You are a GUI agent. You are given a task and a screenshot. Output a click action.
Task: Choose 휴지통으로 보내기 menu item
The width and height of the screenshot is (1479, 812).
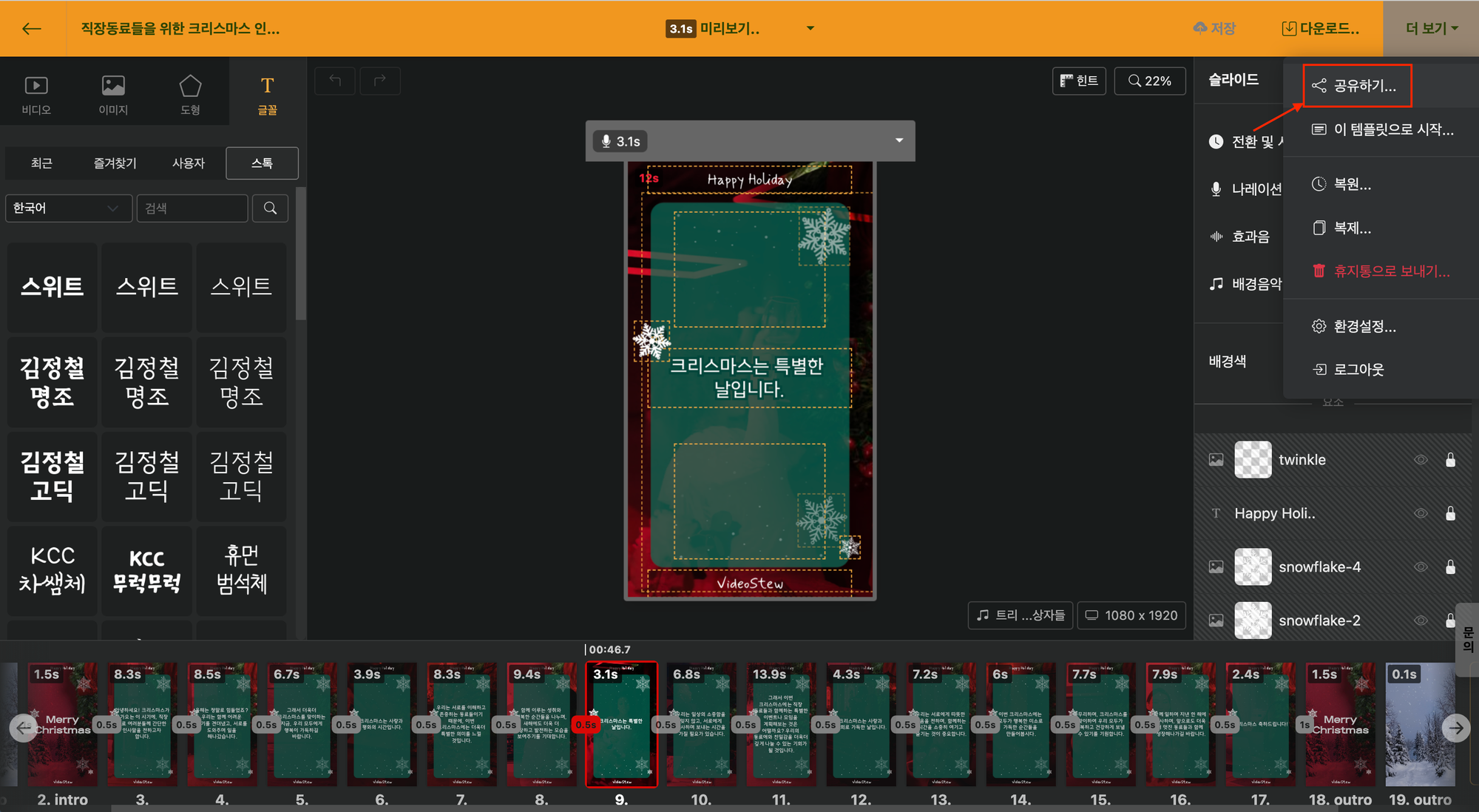point(1381,271)
